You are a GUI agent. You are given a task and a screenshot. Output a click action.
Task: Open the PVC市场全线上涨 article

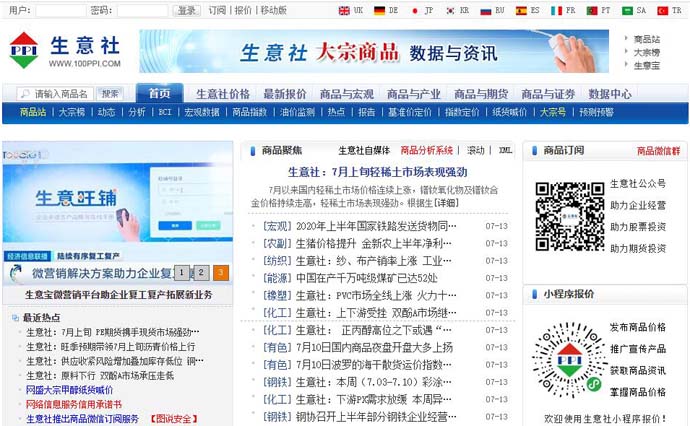376,295
